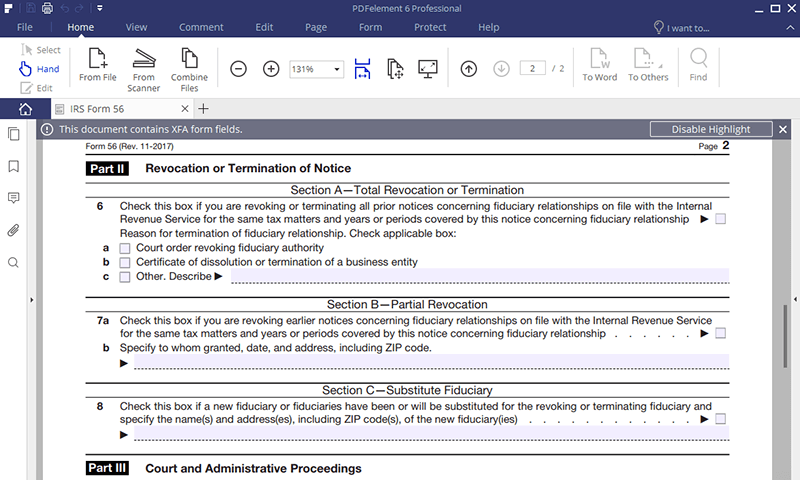Open the page thumbnails panel
Viewport: 800px width, 480px height.
coord(14,134)
